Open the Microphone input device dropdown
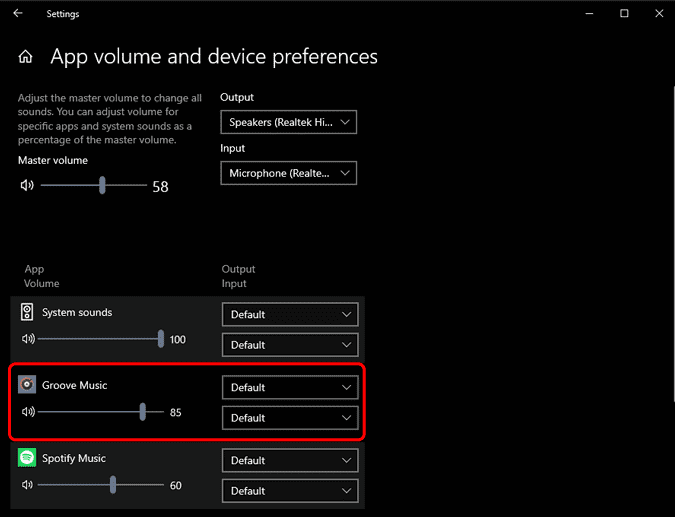The width and height of the screenshot is (675, 517). [289, 173]
